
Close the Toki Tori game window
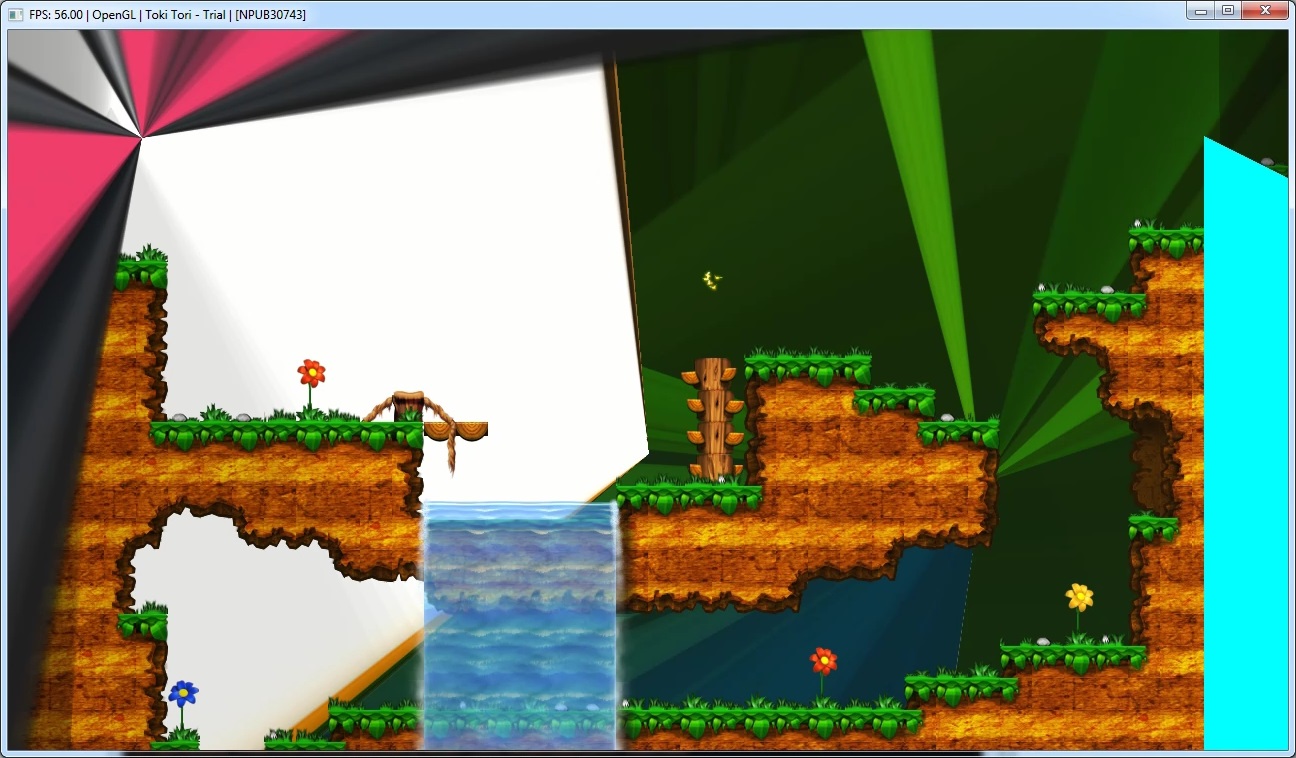(1265, 11)
